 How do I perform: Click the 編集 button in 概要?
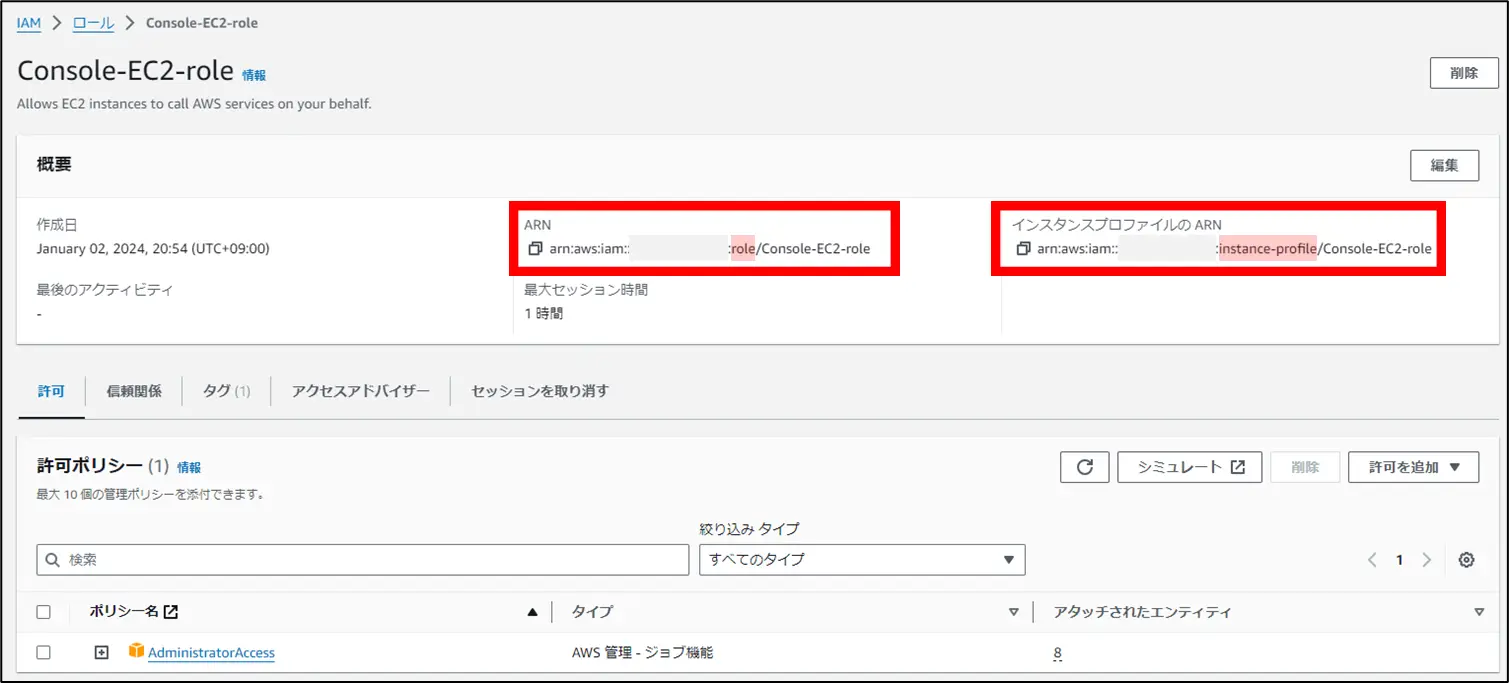tap(1444, 165)
